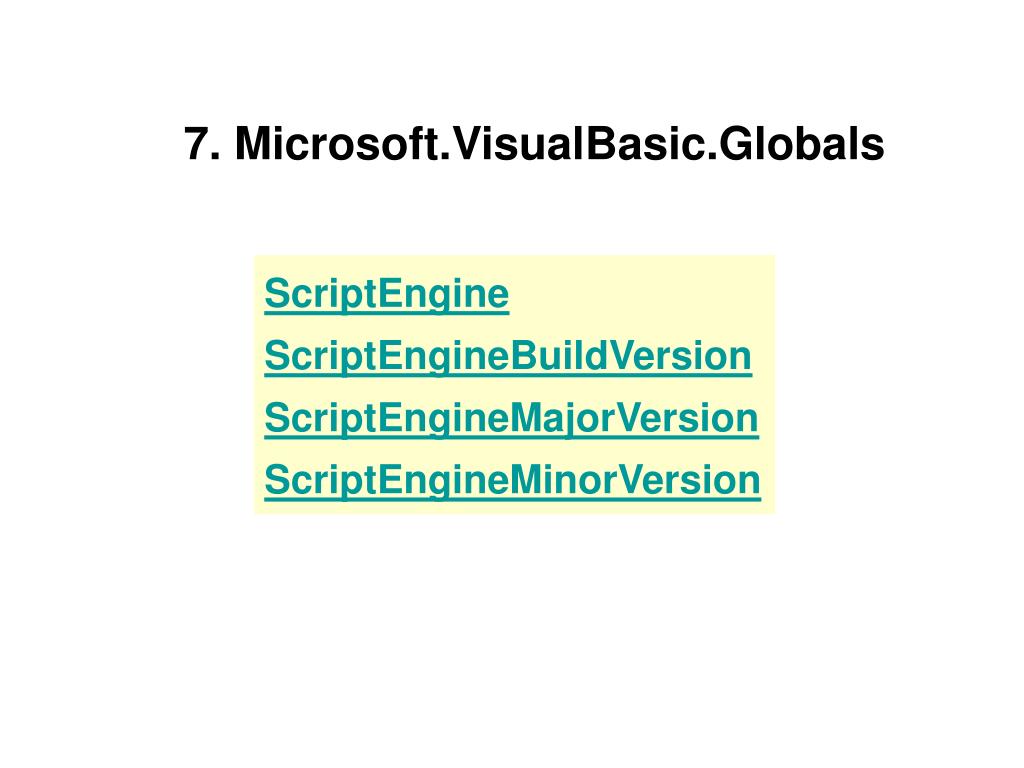Follow the ScriptEngineMajorVersion hyperlink
This screenshot has width=1024, height=768.
(x=511, y=419)
